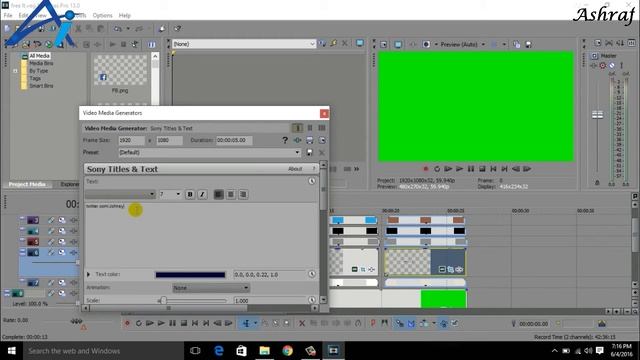This screenshot has height=360, width=640.
Task: Click the Frame Size height field 1080
Action: pos(169,140)
